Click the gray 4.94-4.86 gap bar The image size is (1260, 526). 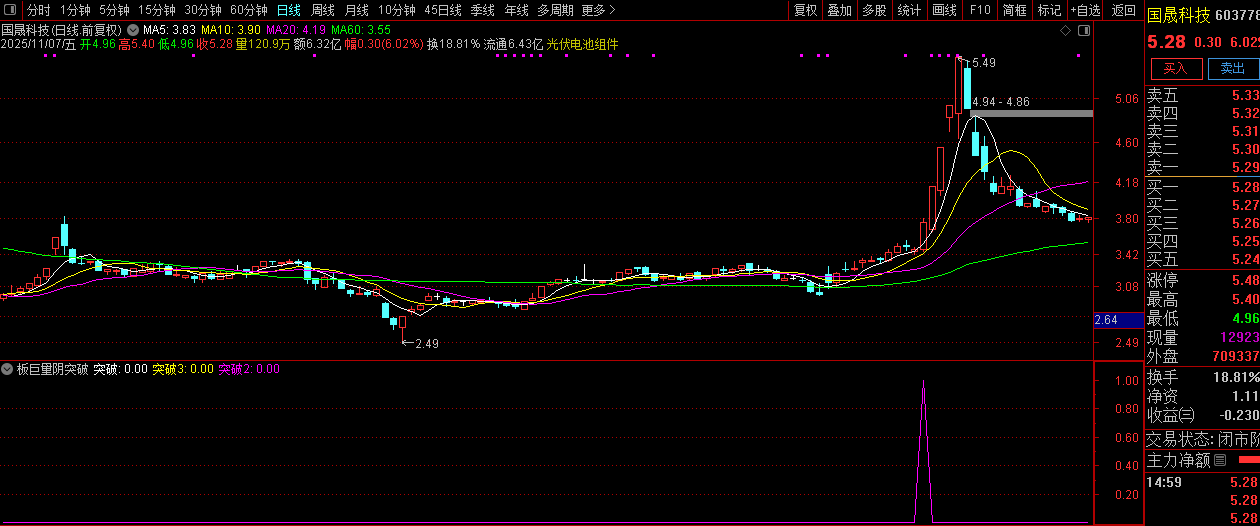tap(1032, 113)
